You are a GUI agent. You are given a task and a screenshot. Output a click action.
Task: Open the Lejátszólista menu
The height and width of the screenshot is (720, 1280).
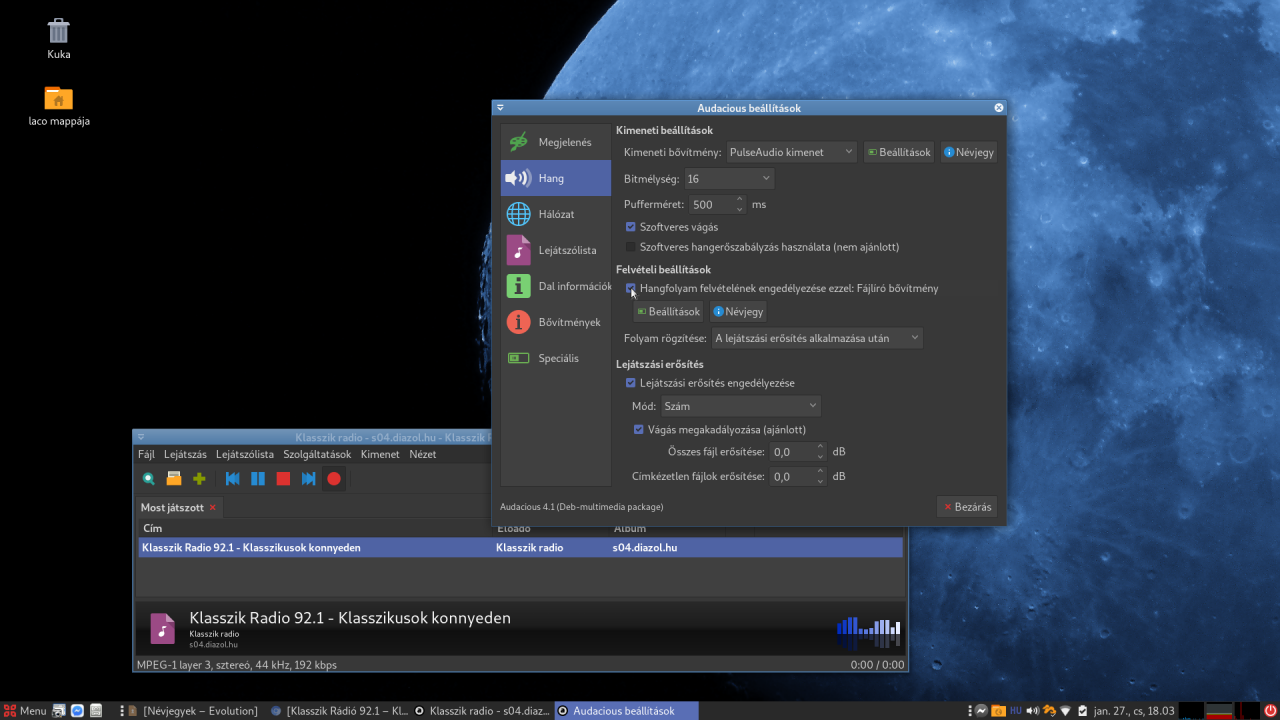pos(245,454)
